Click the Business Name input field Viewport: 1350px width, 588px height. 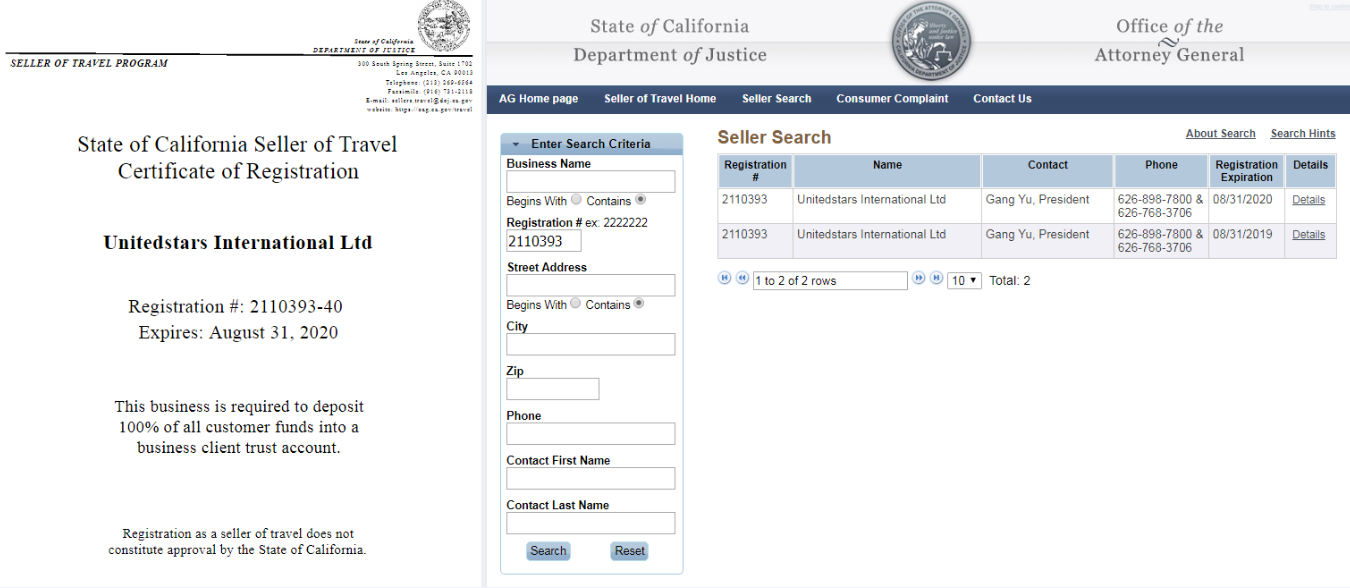tap(591, 182)
